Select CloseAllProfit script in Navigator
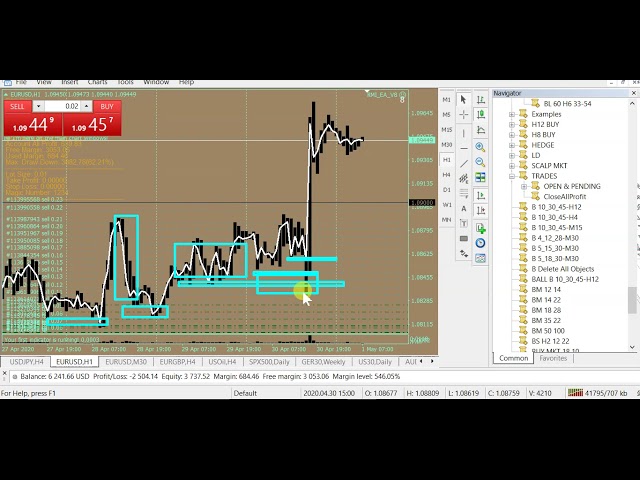 point(565,197)
